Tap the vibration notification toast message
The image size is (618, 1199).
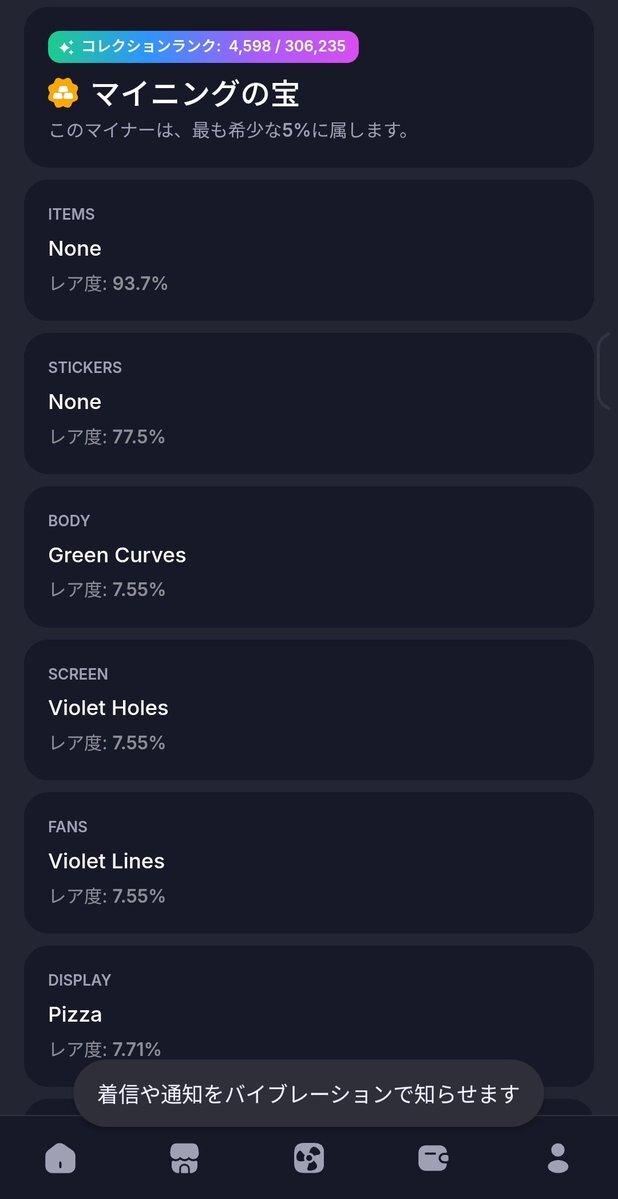(x=308, y=1093)
